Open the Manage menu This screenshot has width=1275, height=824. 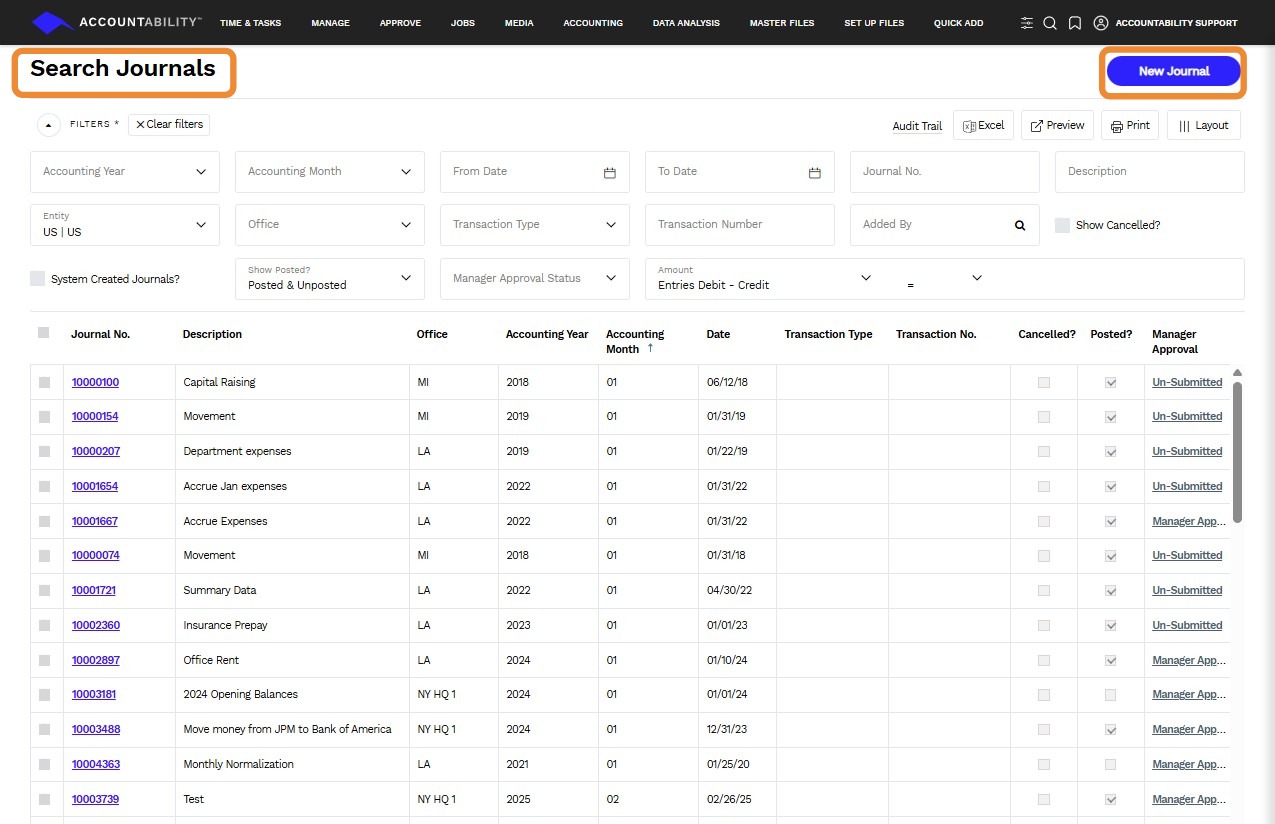pos(330,23)
